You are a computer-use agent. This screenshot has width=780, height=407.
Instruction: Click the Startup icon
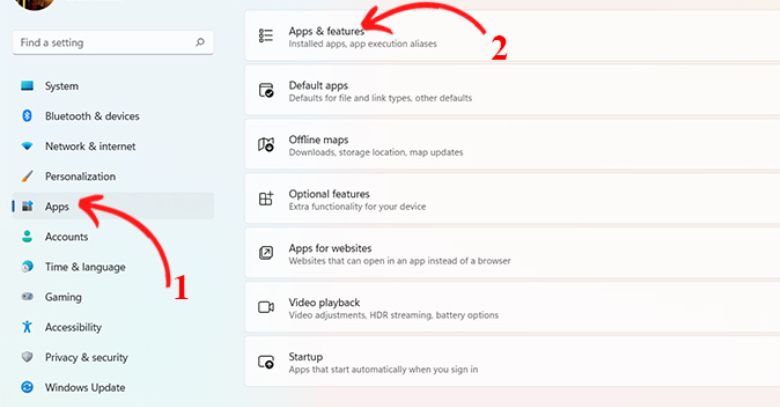[x=266, y=362]
